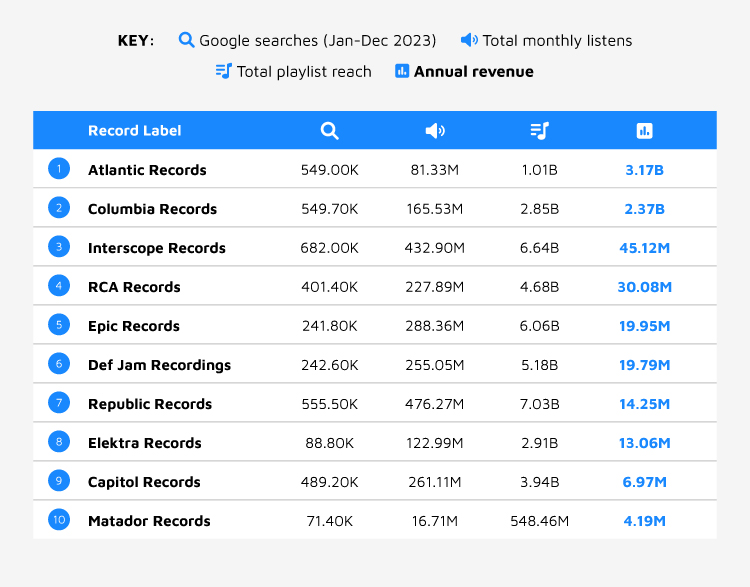Click the 682.00K searches cell for Interscope
The width and height of the screenshot is (750, 587).
330,248
